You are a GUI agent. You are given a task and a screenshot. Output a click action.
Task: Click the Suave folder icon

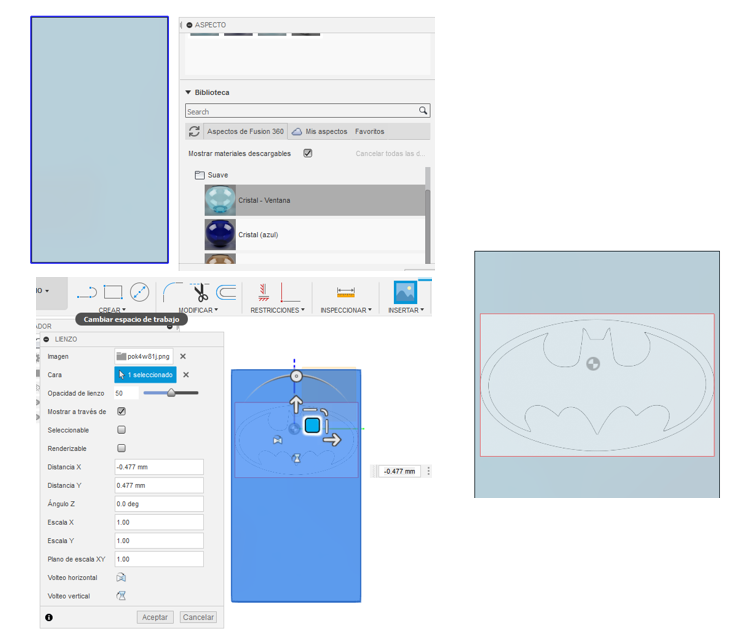click(200, 175)
